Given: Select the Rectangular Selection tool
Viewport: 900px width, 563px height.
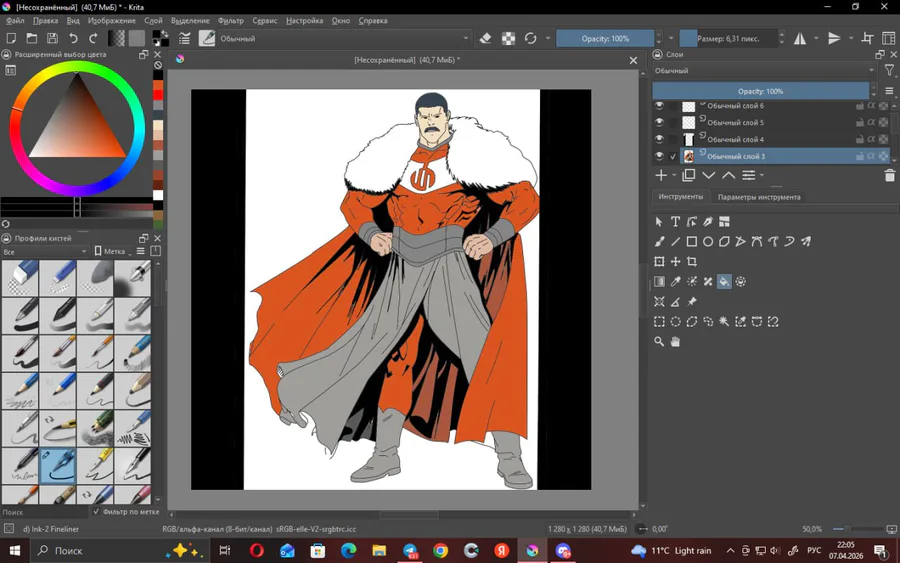Looking at the screenshot, I should pyautogui.click(x=659, y=322).
